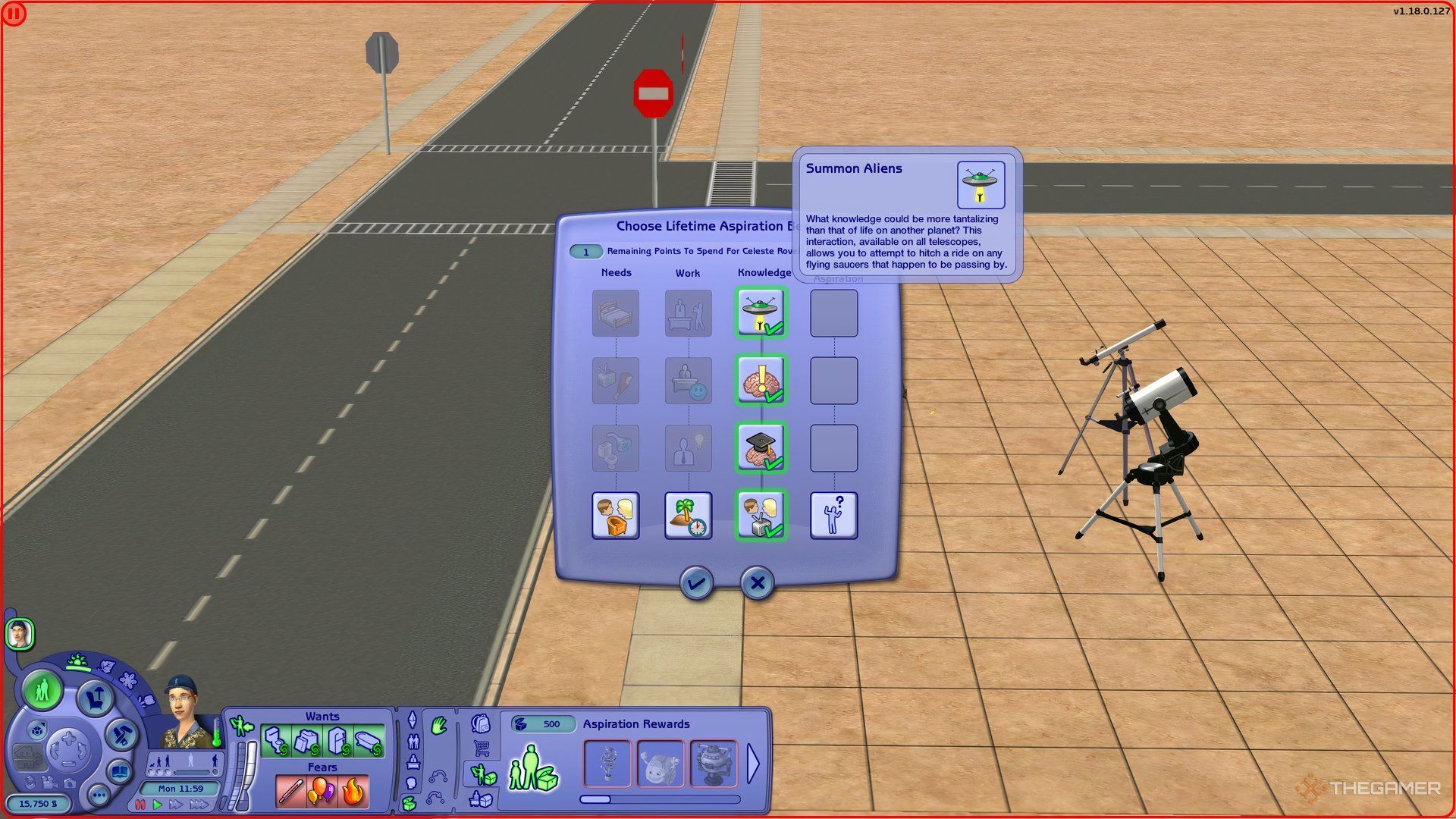Click the unknown question mark reward icon
Image resolution: width=1456 pixels, height=819 pixels.
pyautogui.click(x=834, y=514)
